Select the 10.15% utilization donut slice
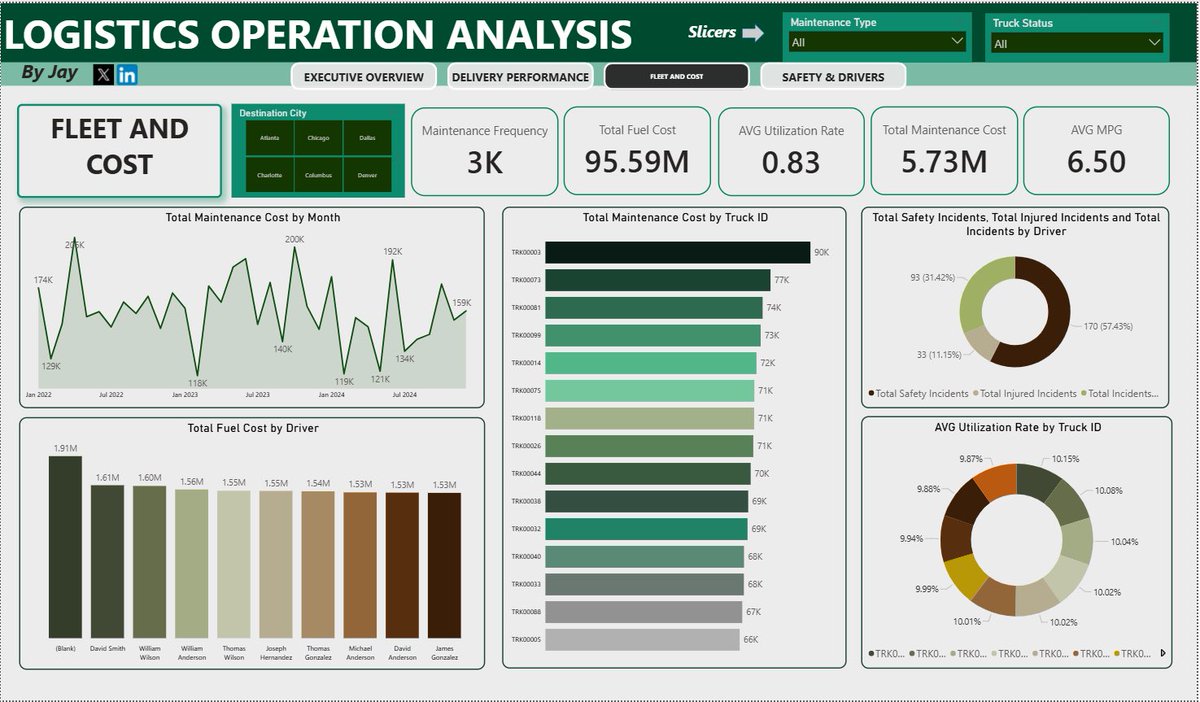Screen dimensions: 1200x702 [x=1036, y=482]
